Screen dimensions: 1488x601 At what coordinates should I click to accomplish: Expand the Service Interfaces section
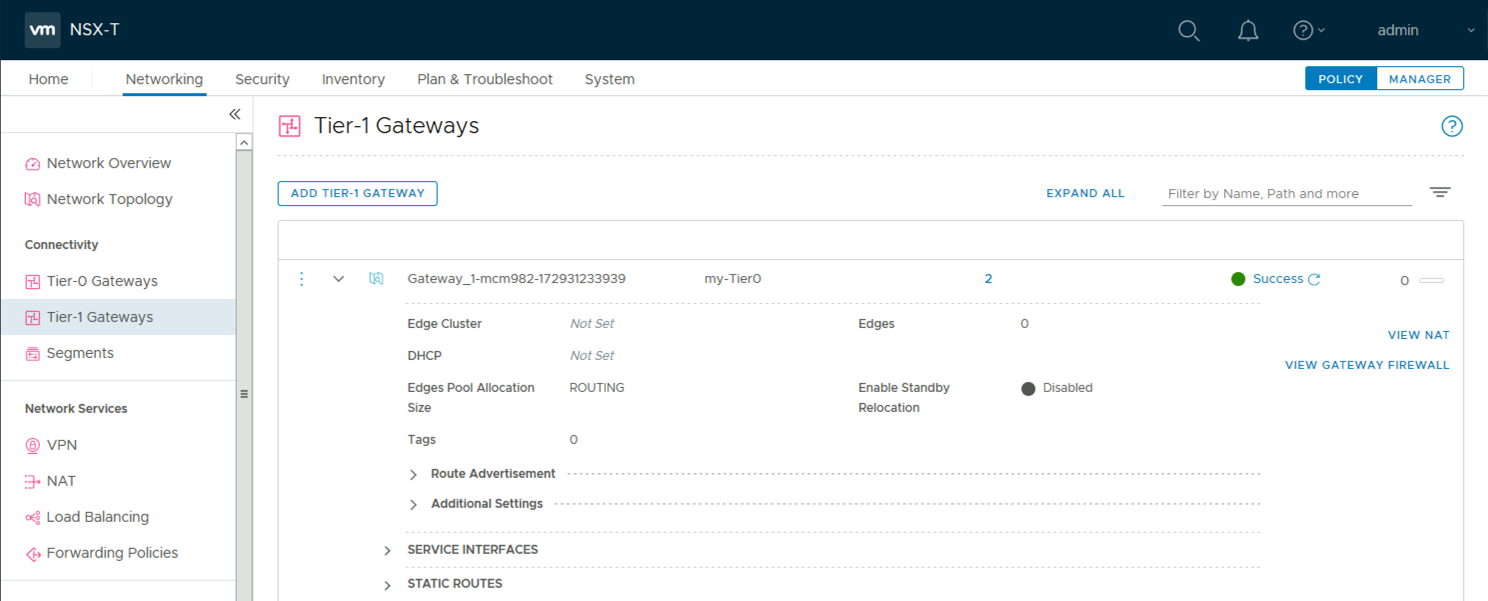tap(388, 551)
